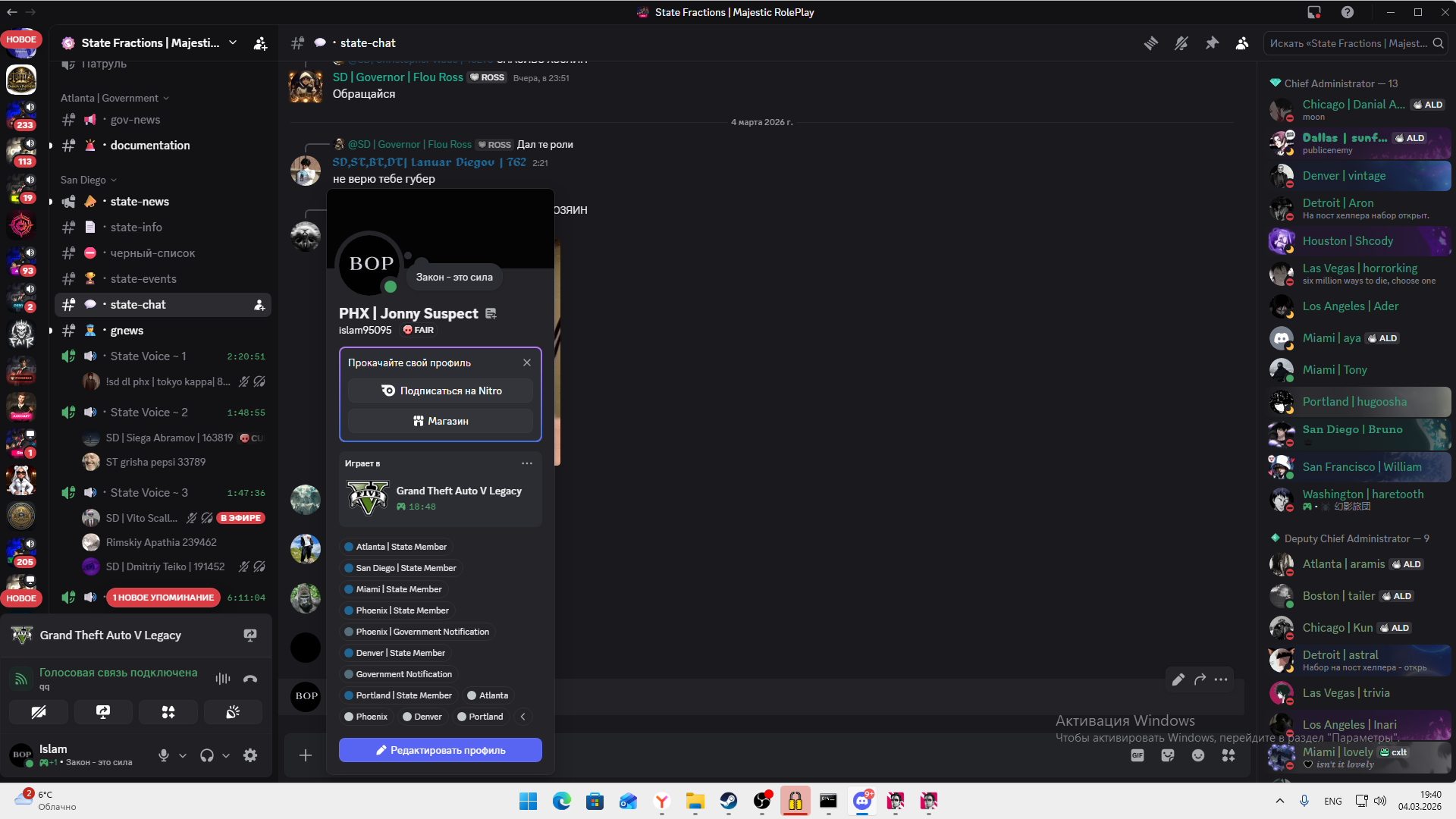Start screen share from voice panel
1456x819 pixels.
tap(103, 712)
